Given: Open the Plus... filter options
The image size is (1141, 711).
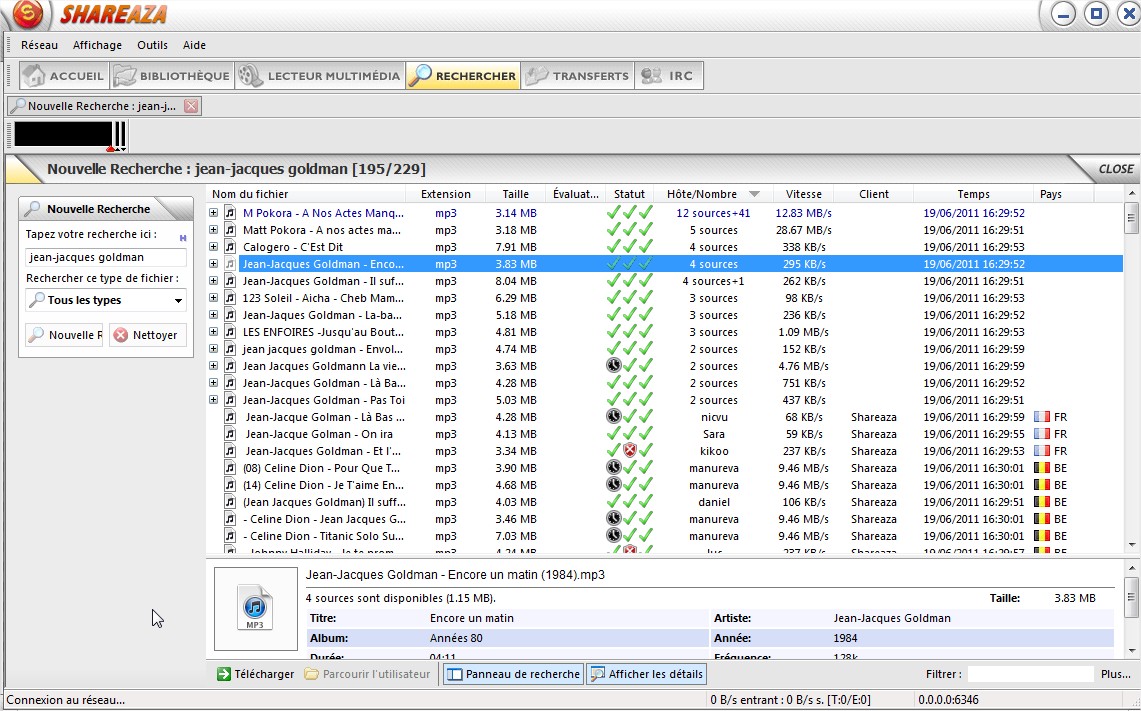Looking at the screenshot, I should (x=1116, y=674).
